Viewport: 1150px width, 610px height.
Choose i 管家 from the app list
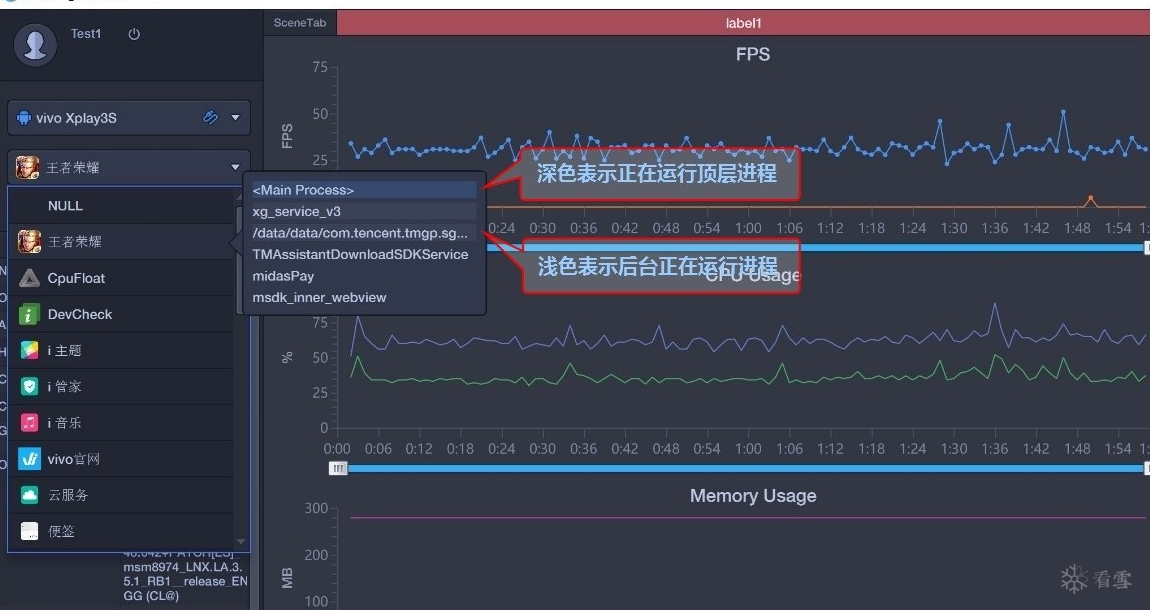pos(121,386)
